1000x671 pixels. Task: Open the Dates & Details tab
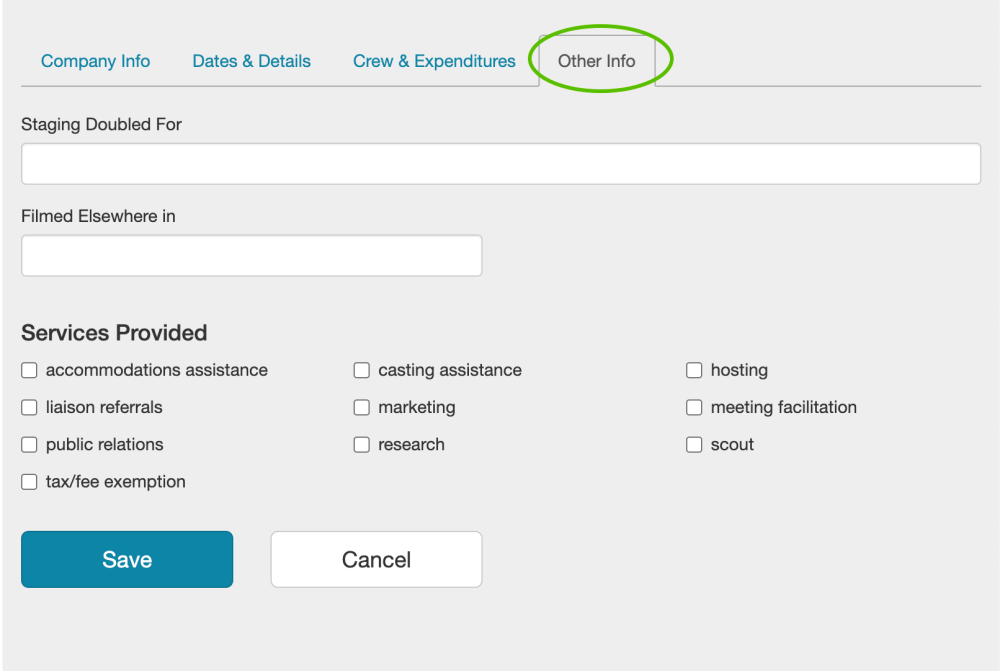coord(251,61)
